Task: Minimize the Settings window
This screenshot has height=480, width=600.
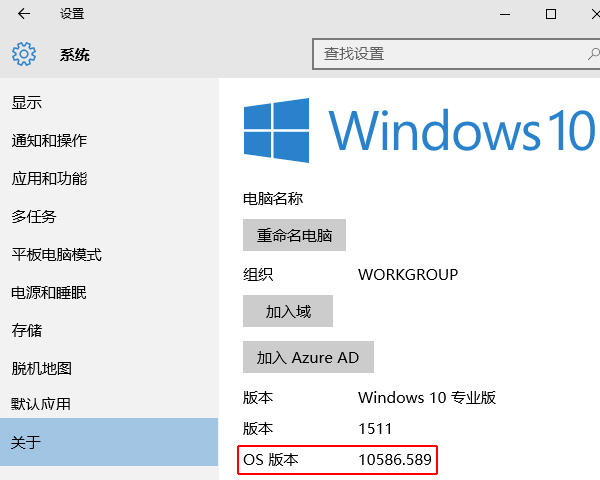Action: pos(505,14)
